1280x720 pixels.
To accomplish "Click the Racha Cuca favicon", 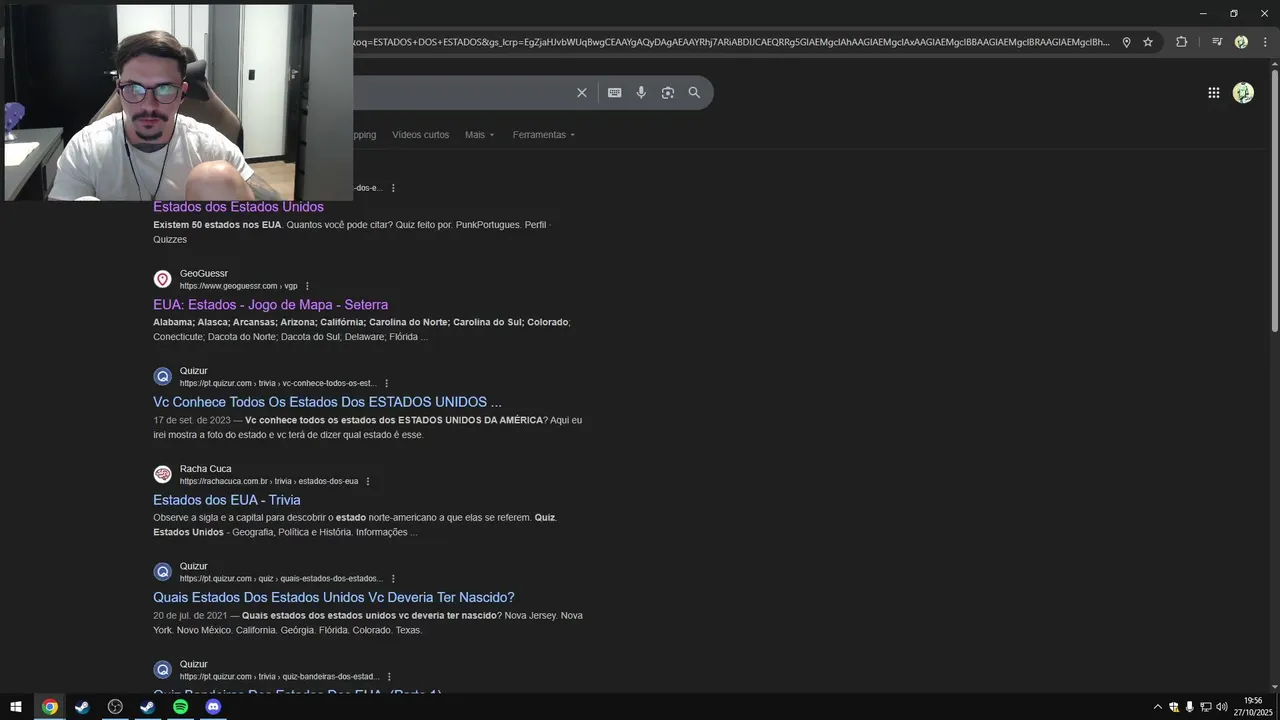I will click(162, 474).
